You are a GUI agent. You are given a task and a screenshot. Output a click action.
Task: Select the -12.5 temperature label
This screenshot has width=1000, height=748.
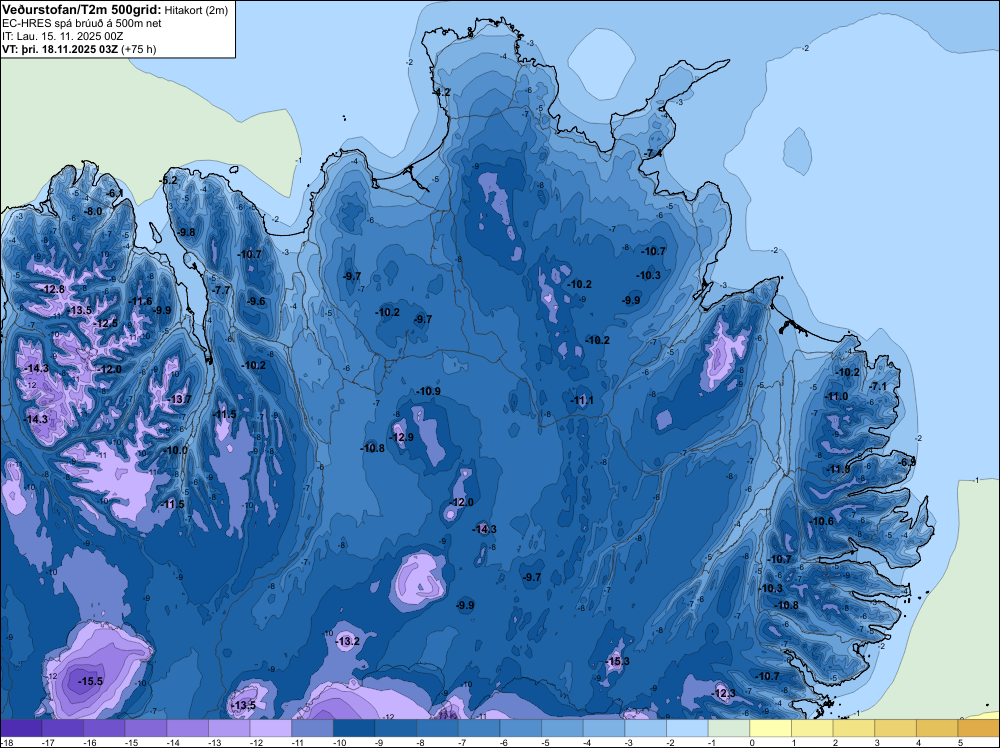coord(105,323)
